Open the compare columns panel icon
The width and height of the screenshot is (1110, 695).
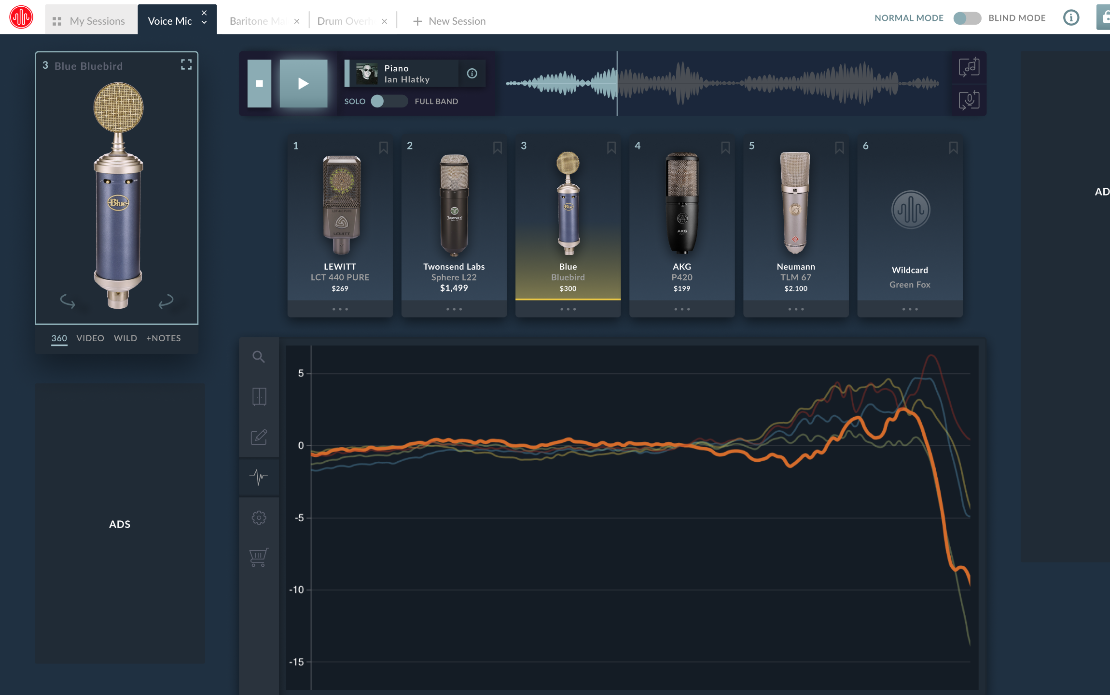[258, 396]
